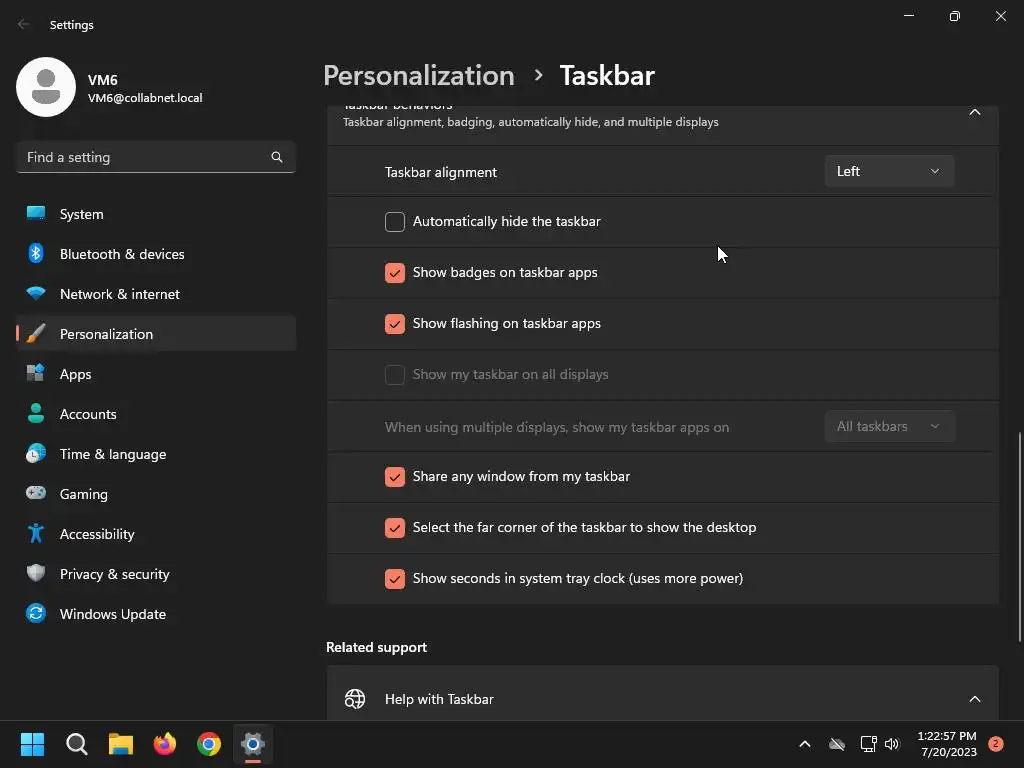Click the Taskbar page title breadcrumb
The image size is (1024, 768).
pyautogui.click(x=607, y=76)
